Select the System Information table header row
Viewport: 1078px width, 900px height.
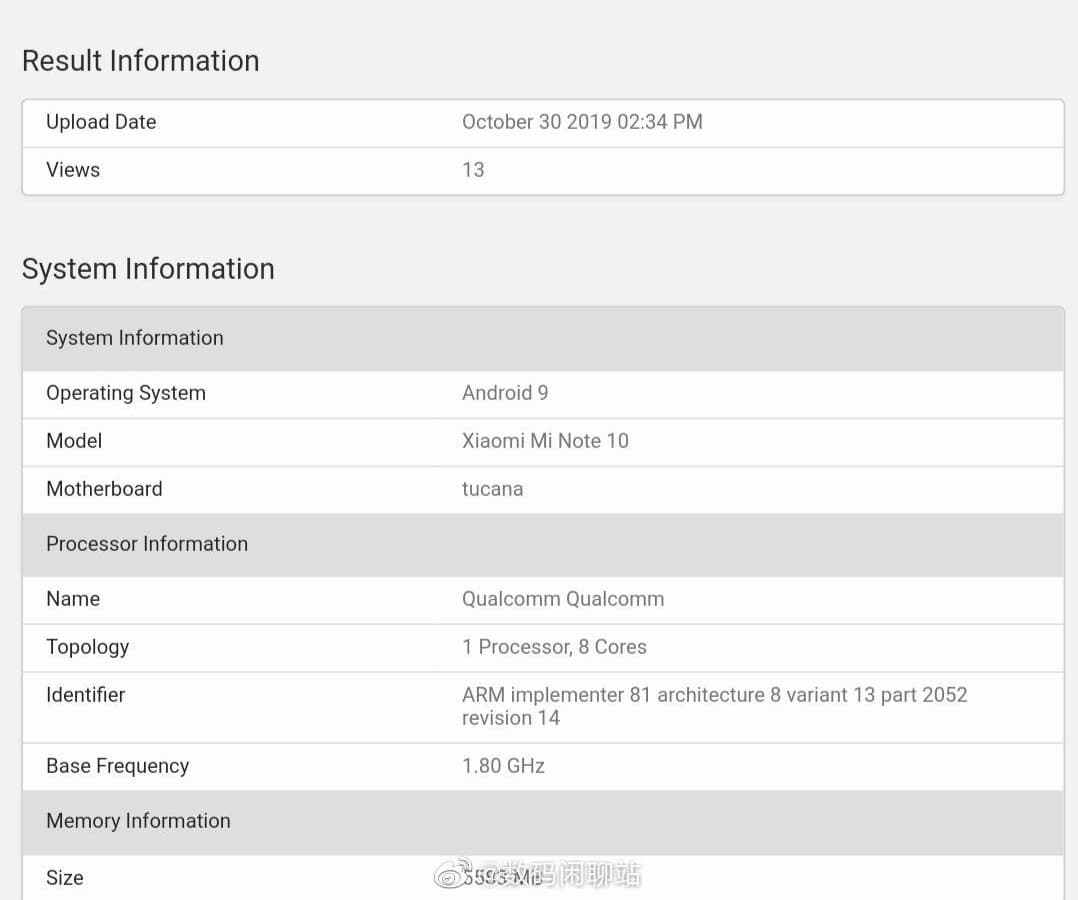(543, 338)
